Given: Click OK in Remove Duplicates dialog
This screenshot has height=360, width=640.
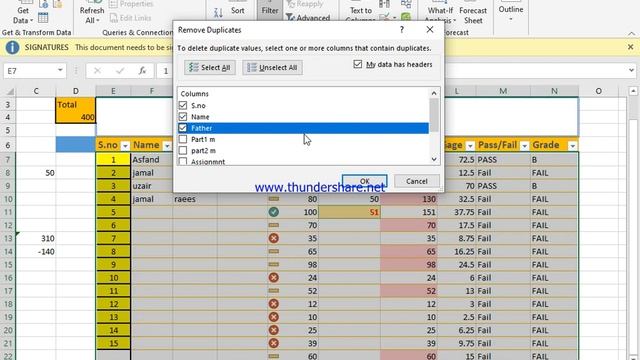Looking at the screenshot, I should coord(364,181).
